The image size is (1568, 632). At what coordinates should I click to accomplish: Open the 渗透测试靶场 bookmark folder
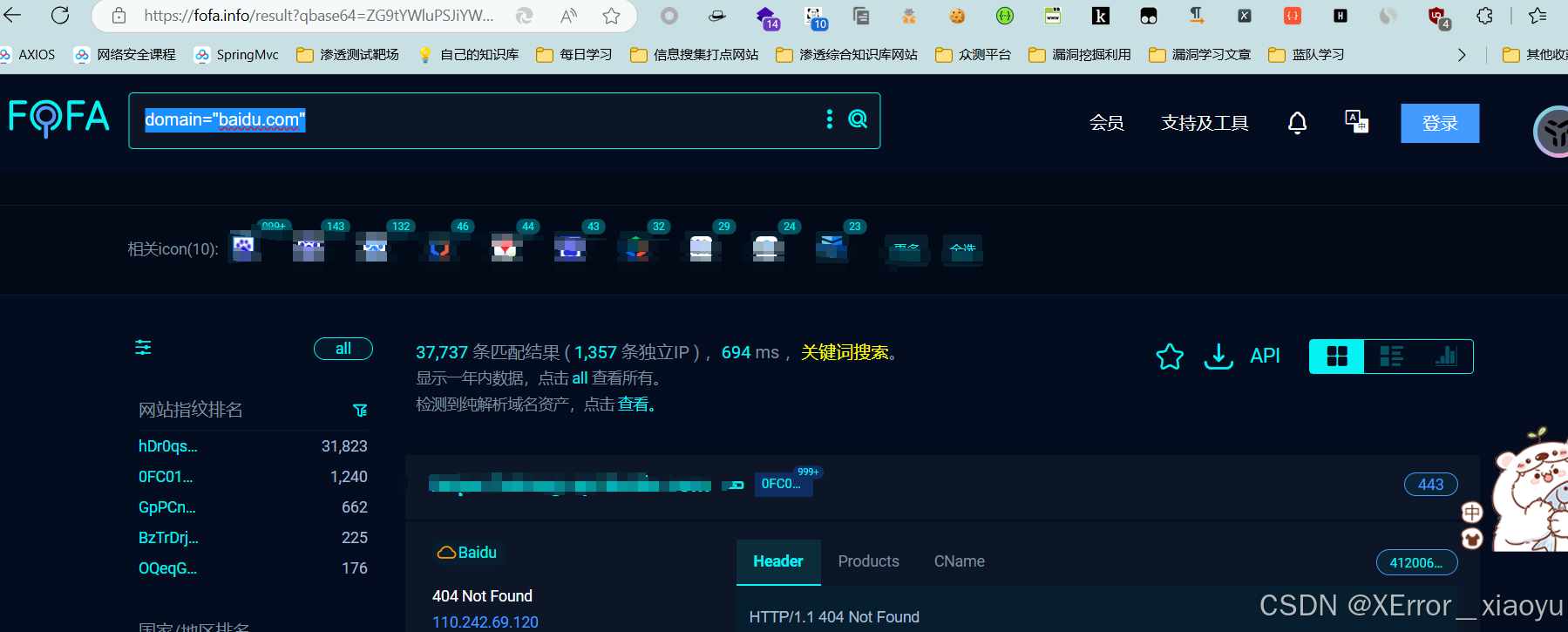click(348, 54)
